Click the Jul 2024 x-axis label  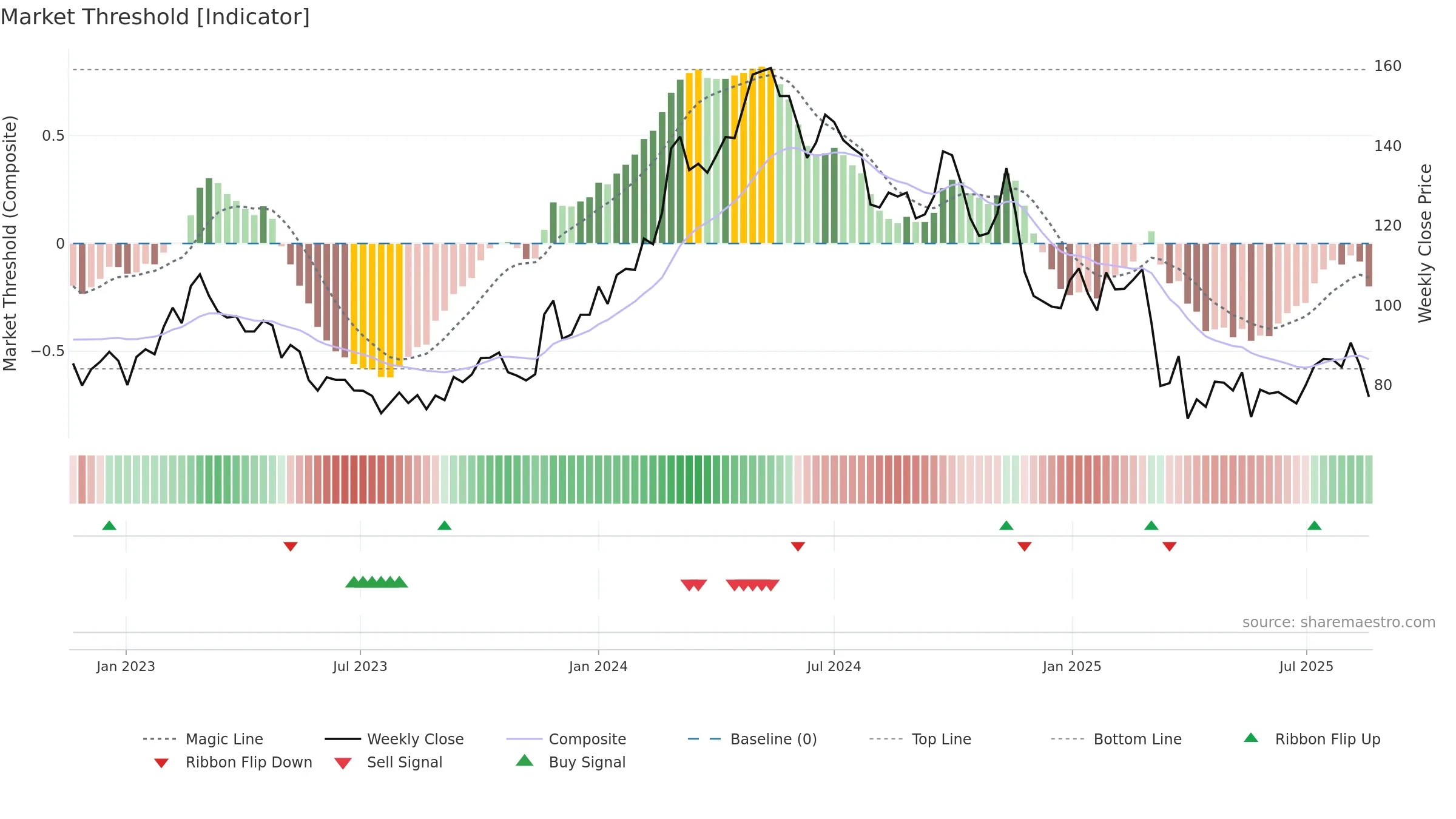click(834, 666)
